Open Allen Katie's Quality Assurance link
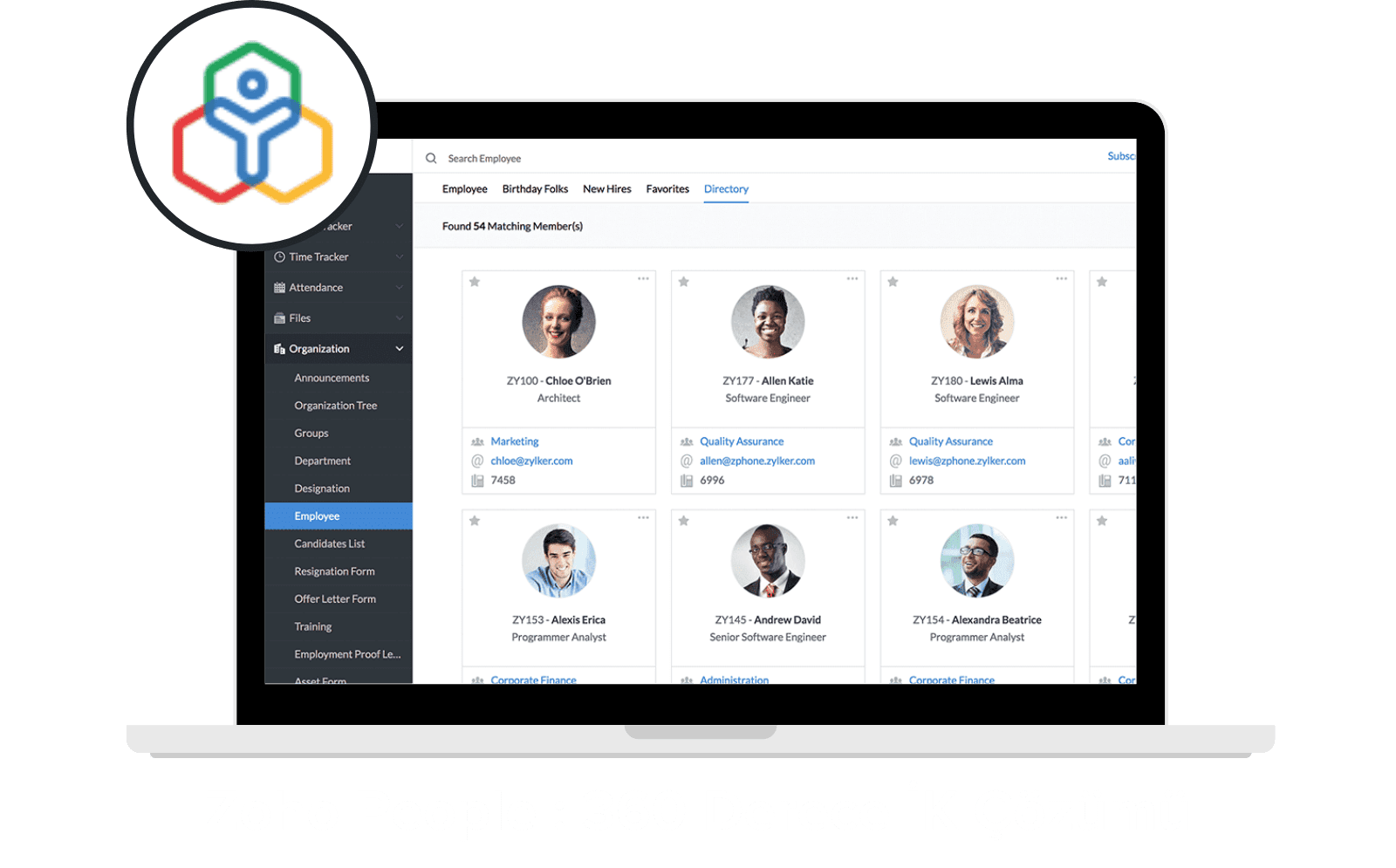This screenshot has height=868, width=1396. 742,441
